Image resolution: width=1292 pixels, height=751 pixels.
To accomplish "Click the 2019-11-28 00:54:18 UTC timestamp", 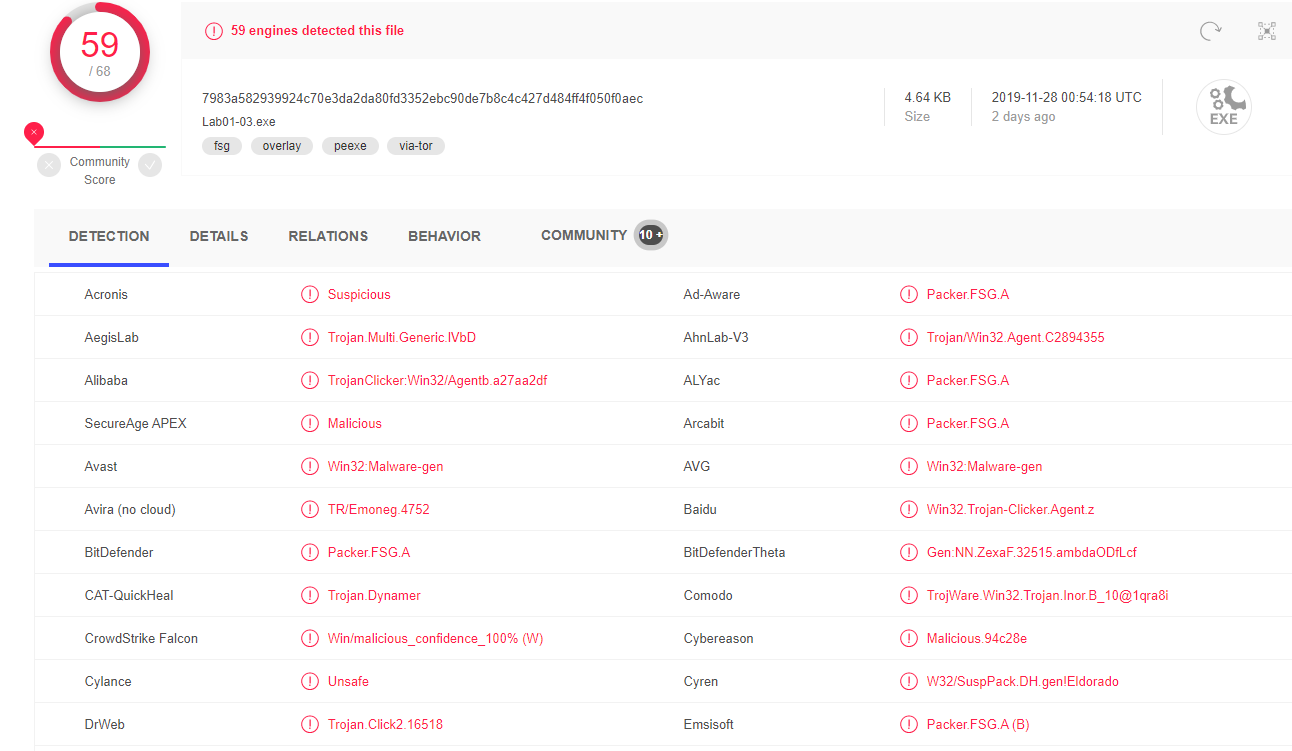I will coord(1066,97).
